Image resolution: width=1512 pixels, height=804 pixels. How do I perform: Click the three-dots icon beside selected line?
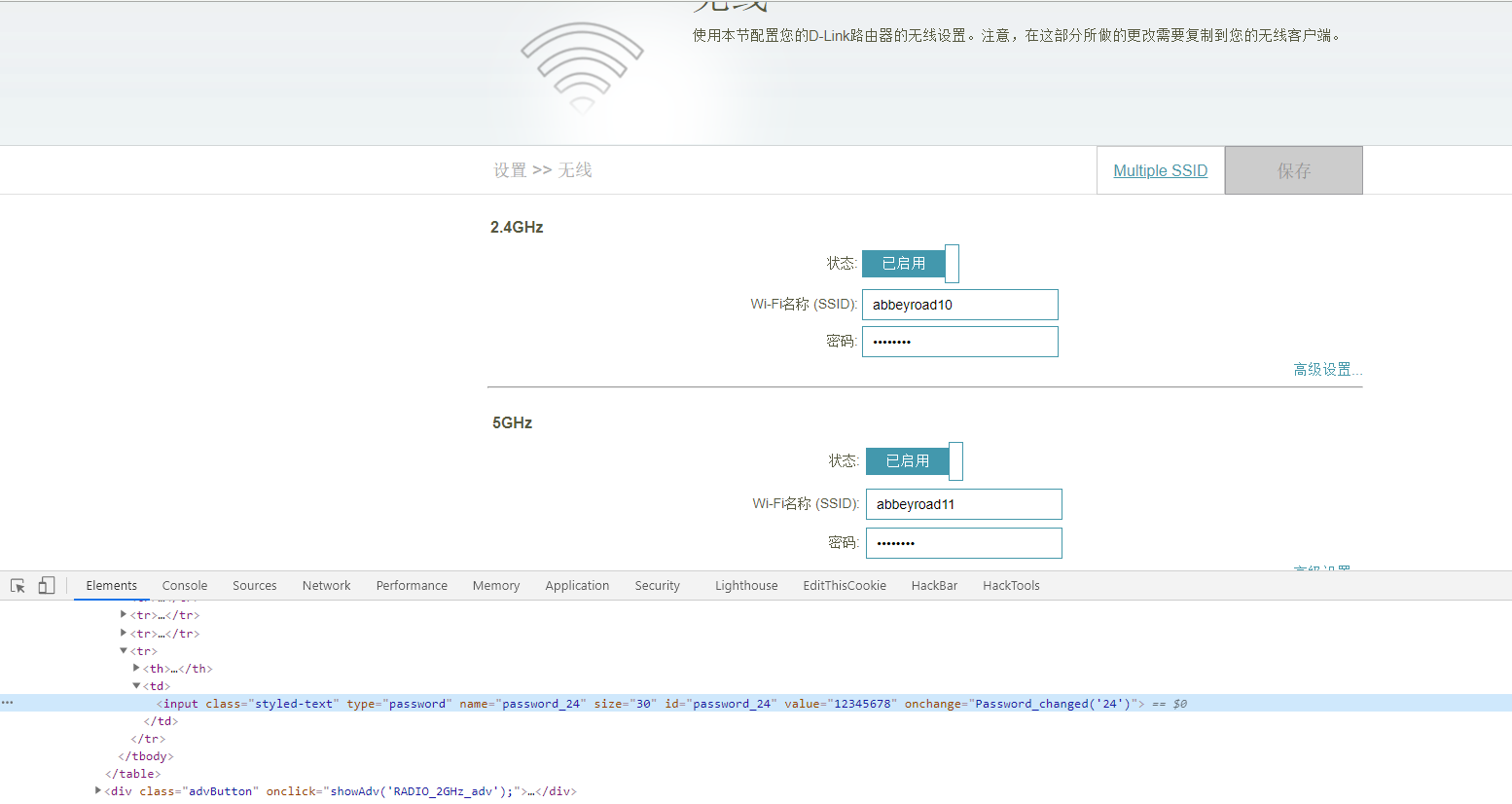[7, 703]
